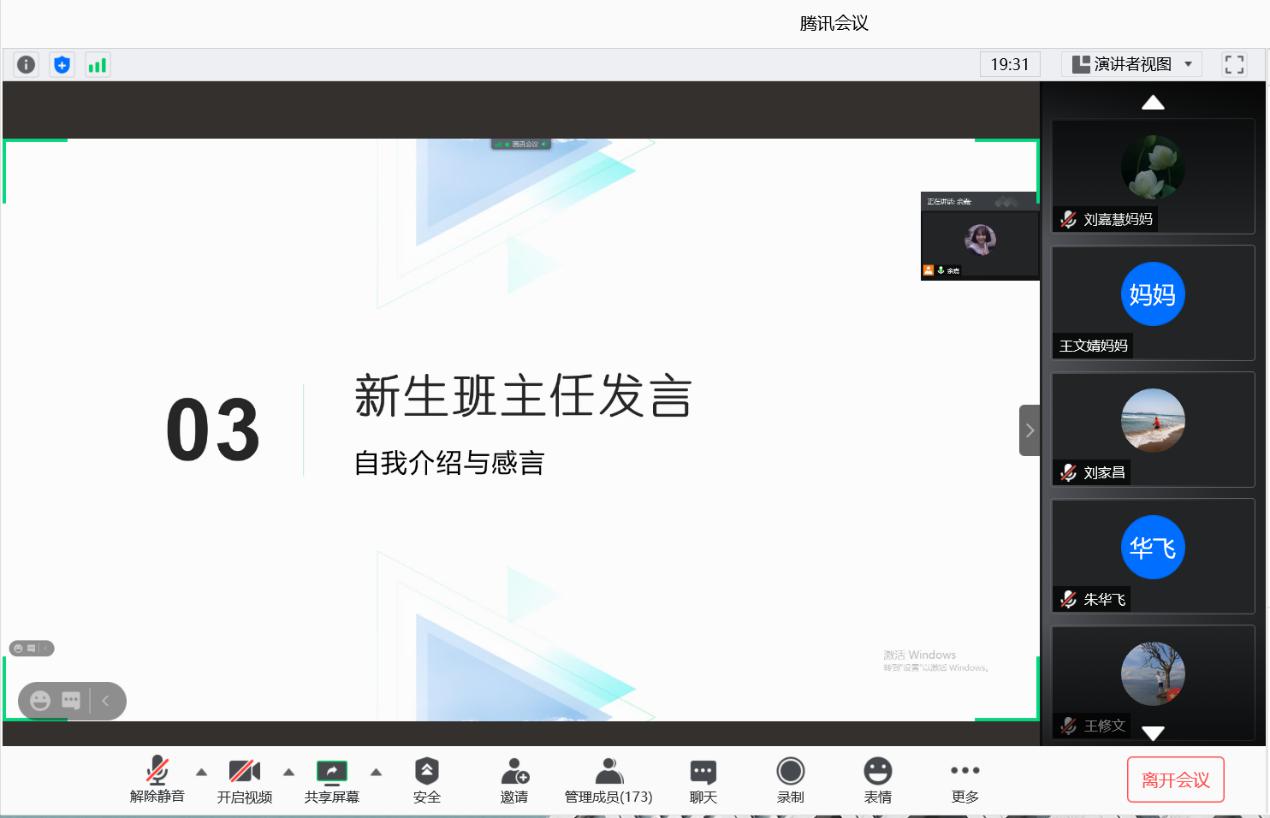
Task: Invite participants with 邀请 icon
Action: (514, 780)
